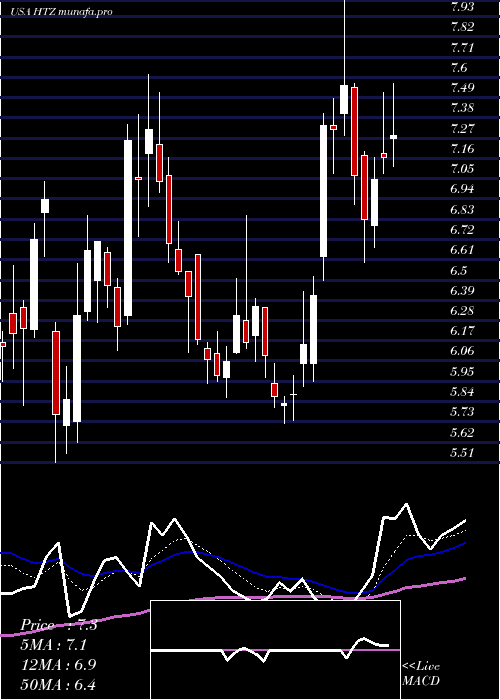This screenshot has width=500, height=700.
Task: Click the 7.38 price axis label
Action: click(463, 108)
